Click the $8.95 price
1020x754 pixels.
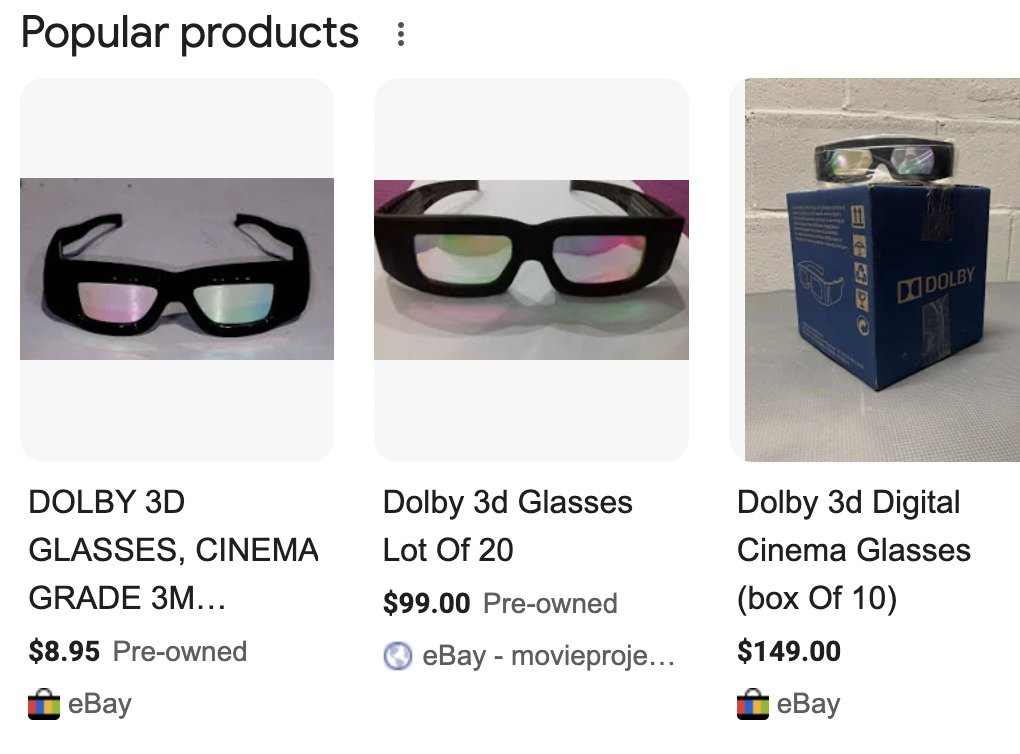65,652
